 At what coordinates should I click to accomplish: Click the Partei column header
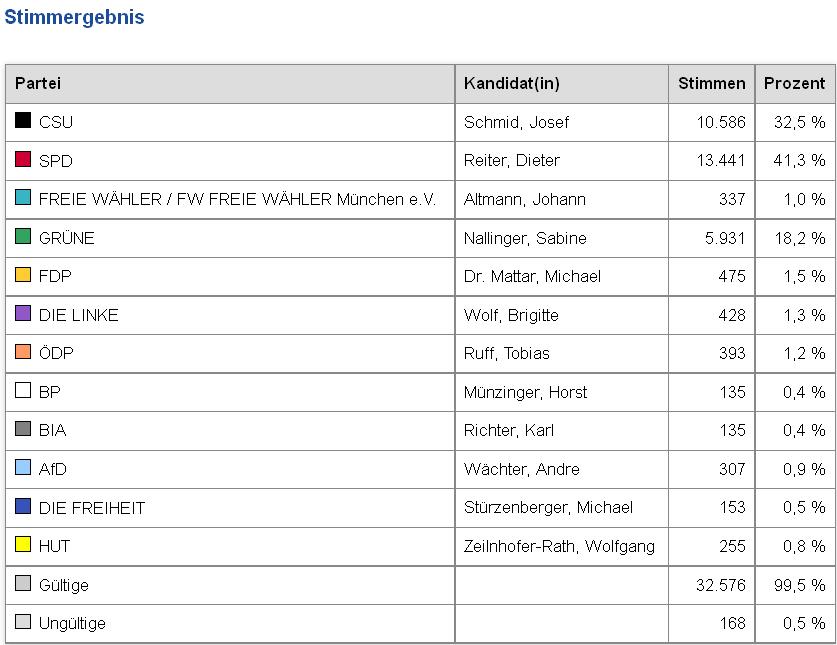(x=38, y=84)
